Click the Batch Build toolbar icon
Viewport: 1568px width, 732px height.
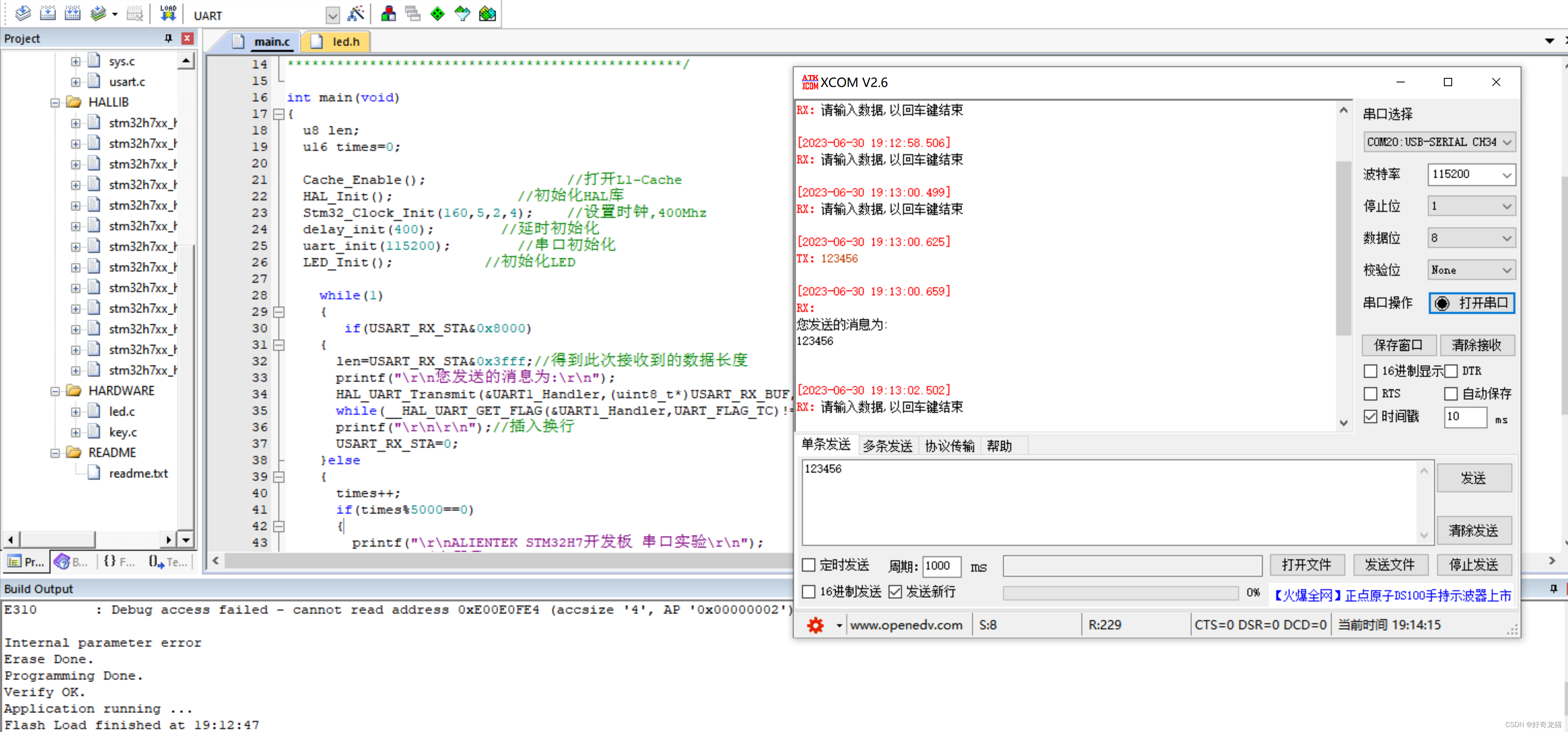[99, 13]
